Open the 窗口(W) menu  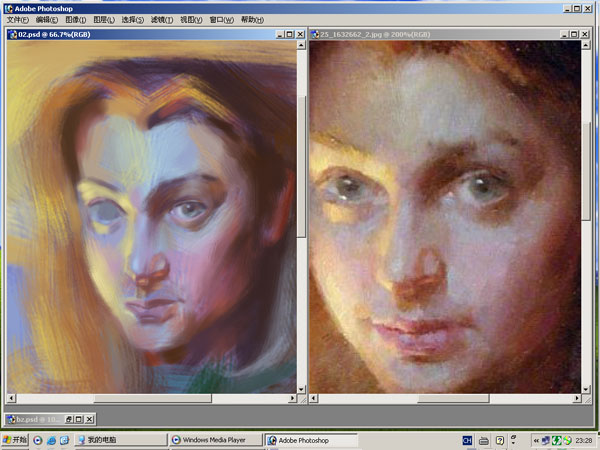point(221,20)
